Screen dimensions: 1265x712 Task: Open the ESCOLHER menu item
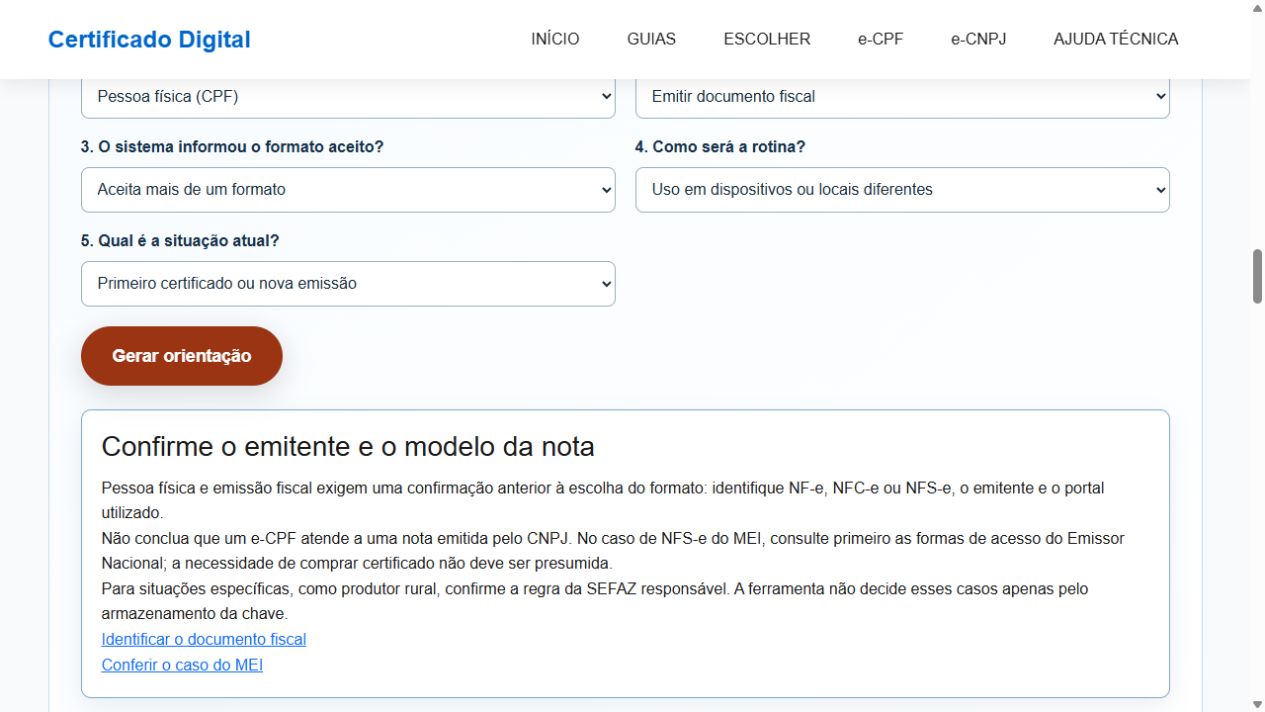(767, 39)
